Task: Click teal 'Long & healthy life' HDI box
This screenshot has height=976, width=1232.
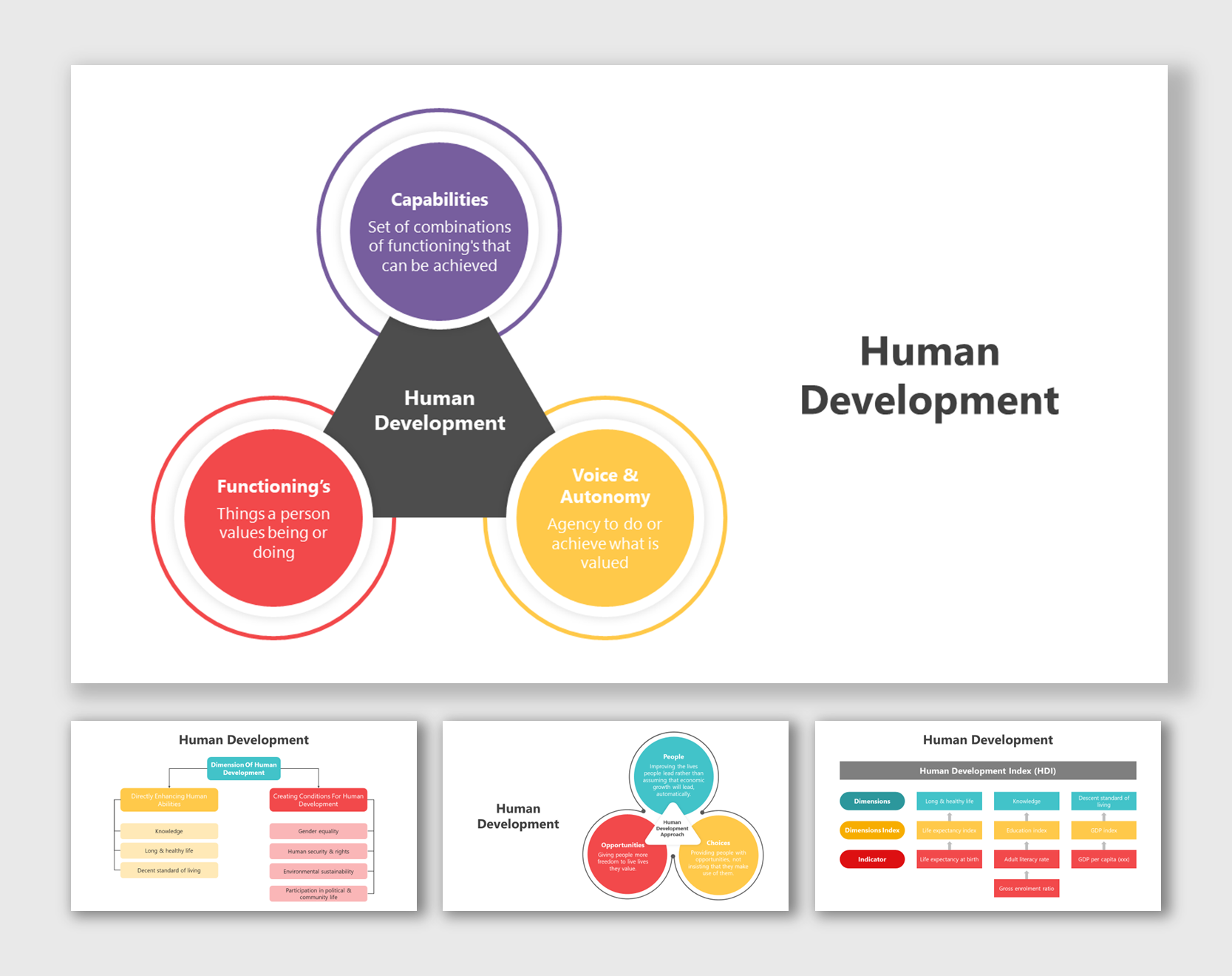Action: pyautogui.click(x=950, y=802)
